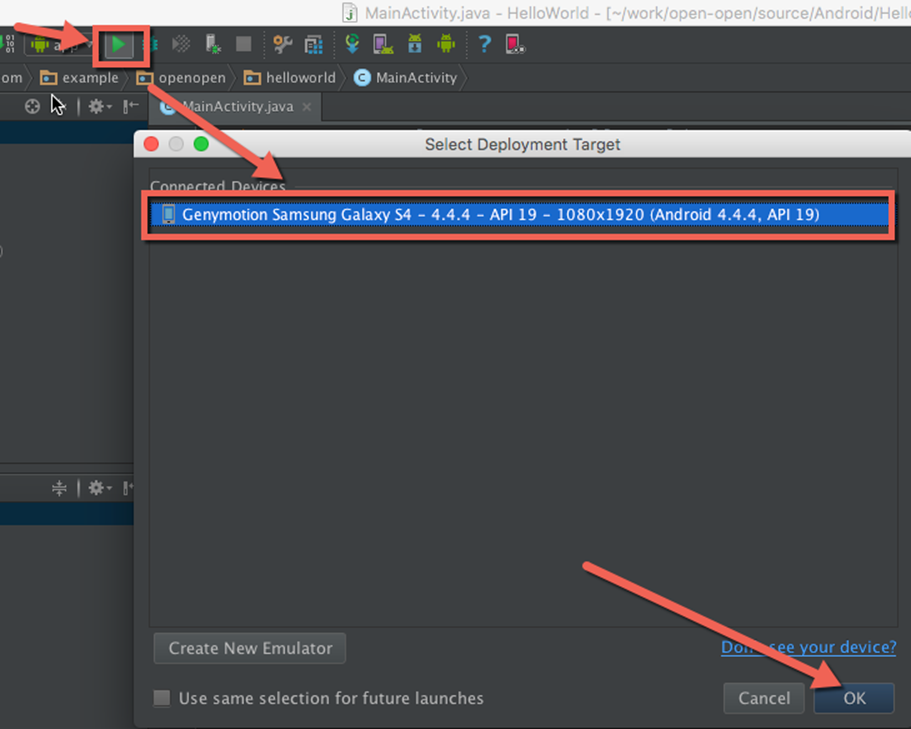Viewport: 911px width, 729px height.
Task: Open the lower panel gear settings menu
Action: (96, 489)
